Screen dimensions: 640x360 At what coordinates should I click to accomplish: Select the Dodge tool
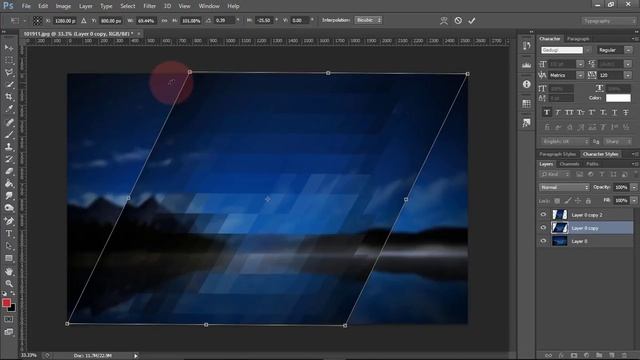pyautogui.click(x=9, y=208)
